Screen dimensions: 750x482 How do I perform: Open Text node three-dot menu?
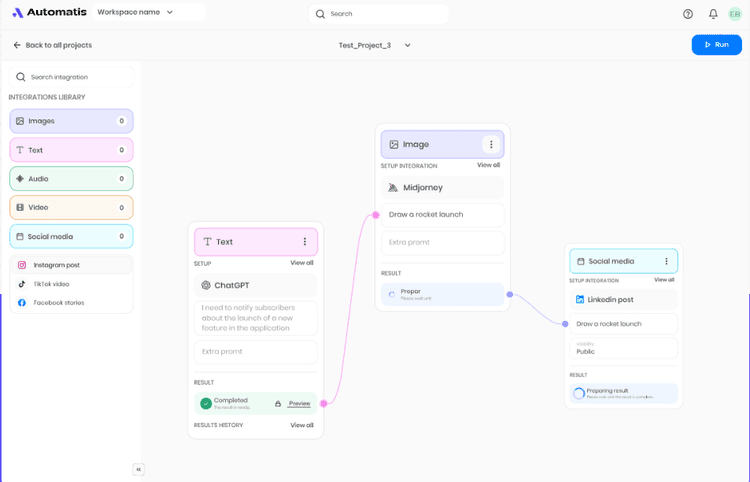tap(305, 242)
